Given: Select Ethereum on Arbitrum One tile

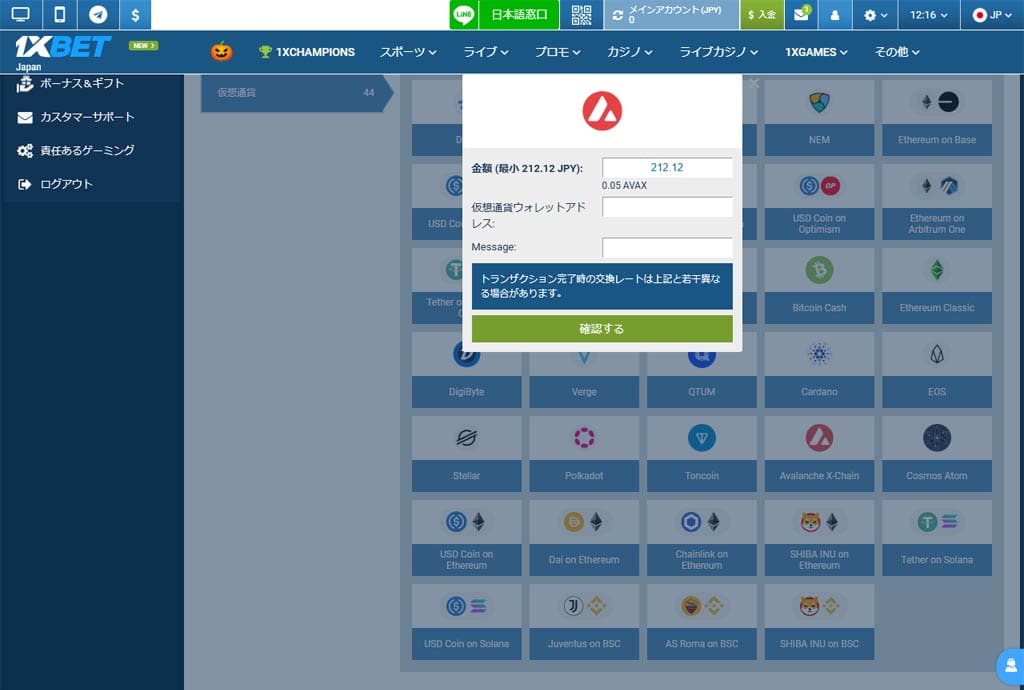Looking at the screenshot, I should coord(936,202).
